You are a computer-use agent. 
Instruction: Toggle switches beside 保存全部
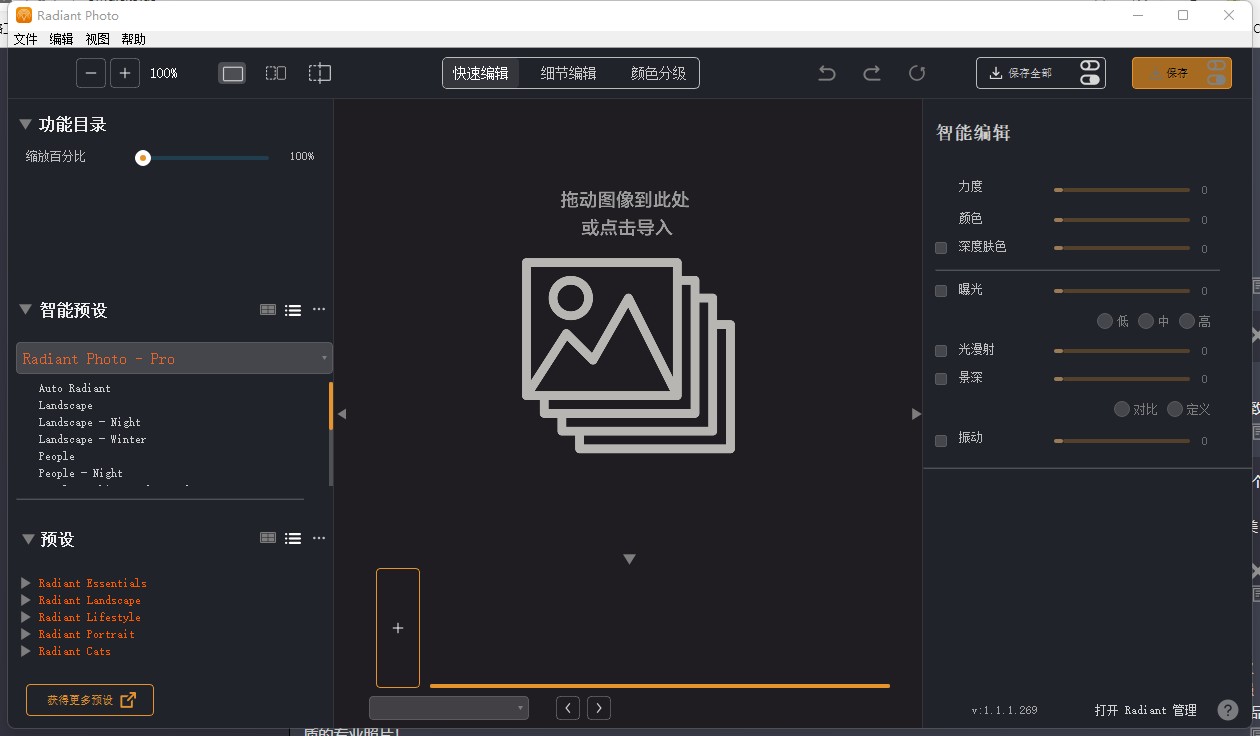point(1090,73)
